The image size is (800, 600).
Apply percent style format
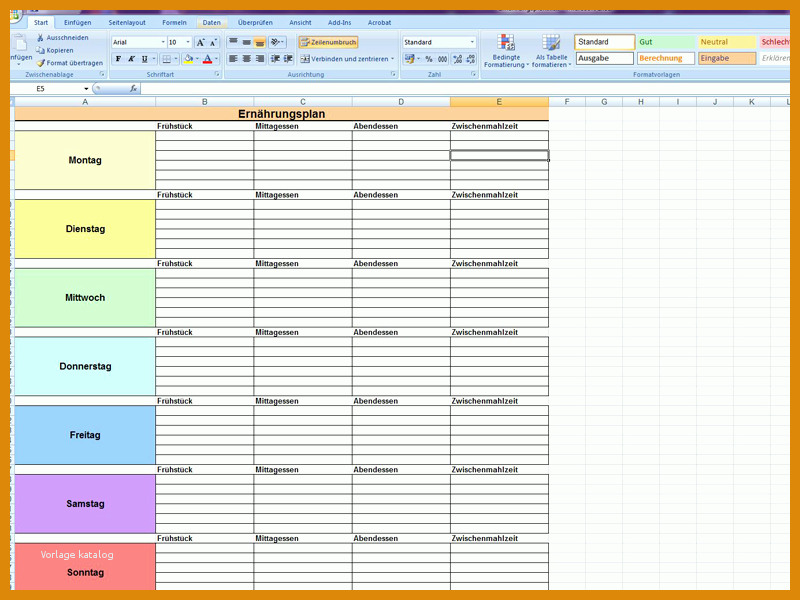click(429, 59)
